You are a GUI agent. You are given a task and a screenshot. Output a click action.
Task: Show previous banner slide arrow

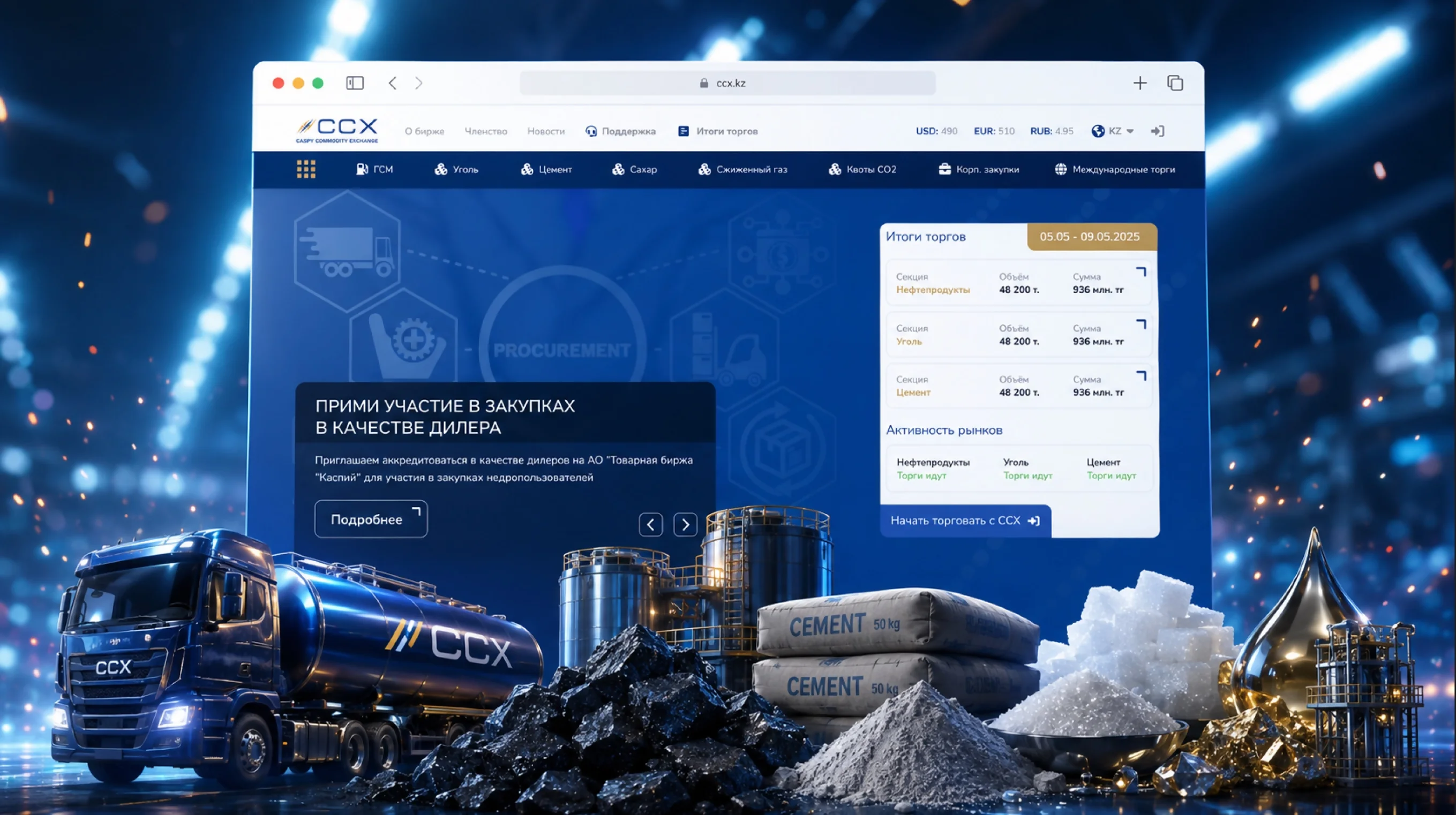(650, 524)
